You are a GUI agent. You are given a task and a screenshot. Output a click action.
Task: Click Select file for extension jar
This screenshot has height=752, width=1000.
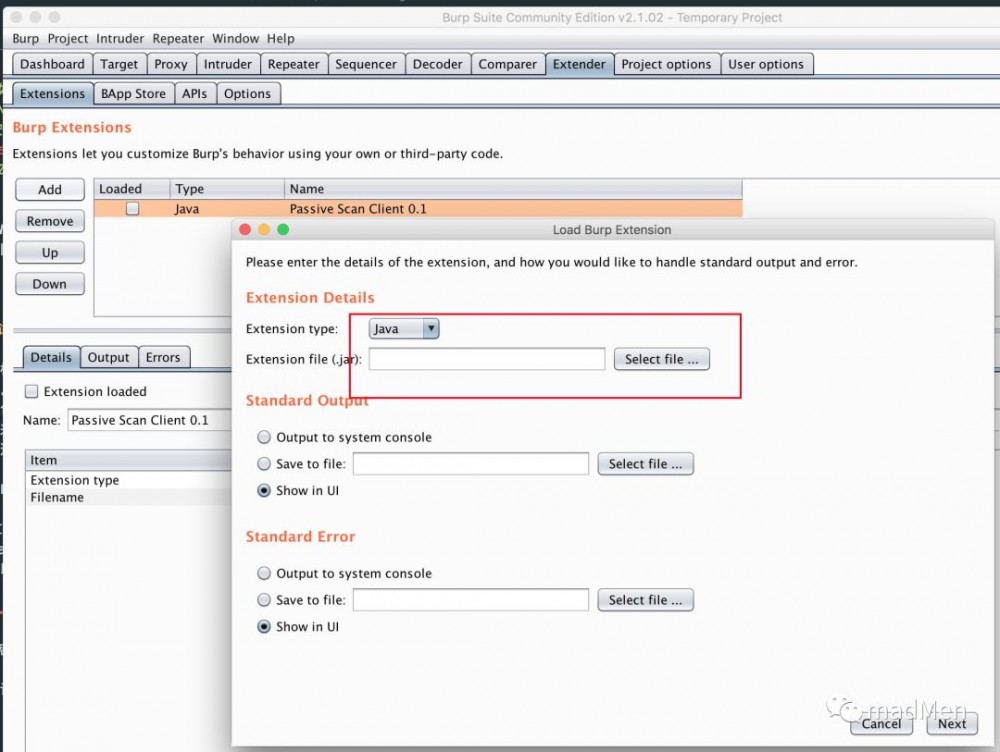(x=661, y=359)
